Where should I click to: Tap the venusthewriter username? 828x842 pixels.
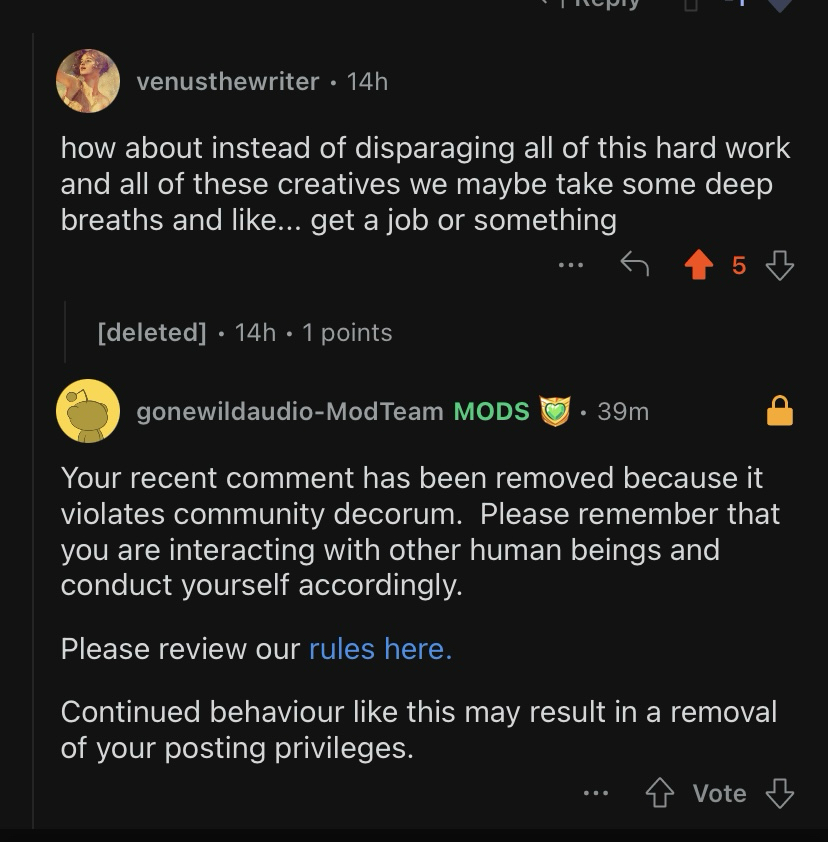227,82
